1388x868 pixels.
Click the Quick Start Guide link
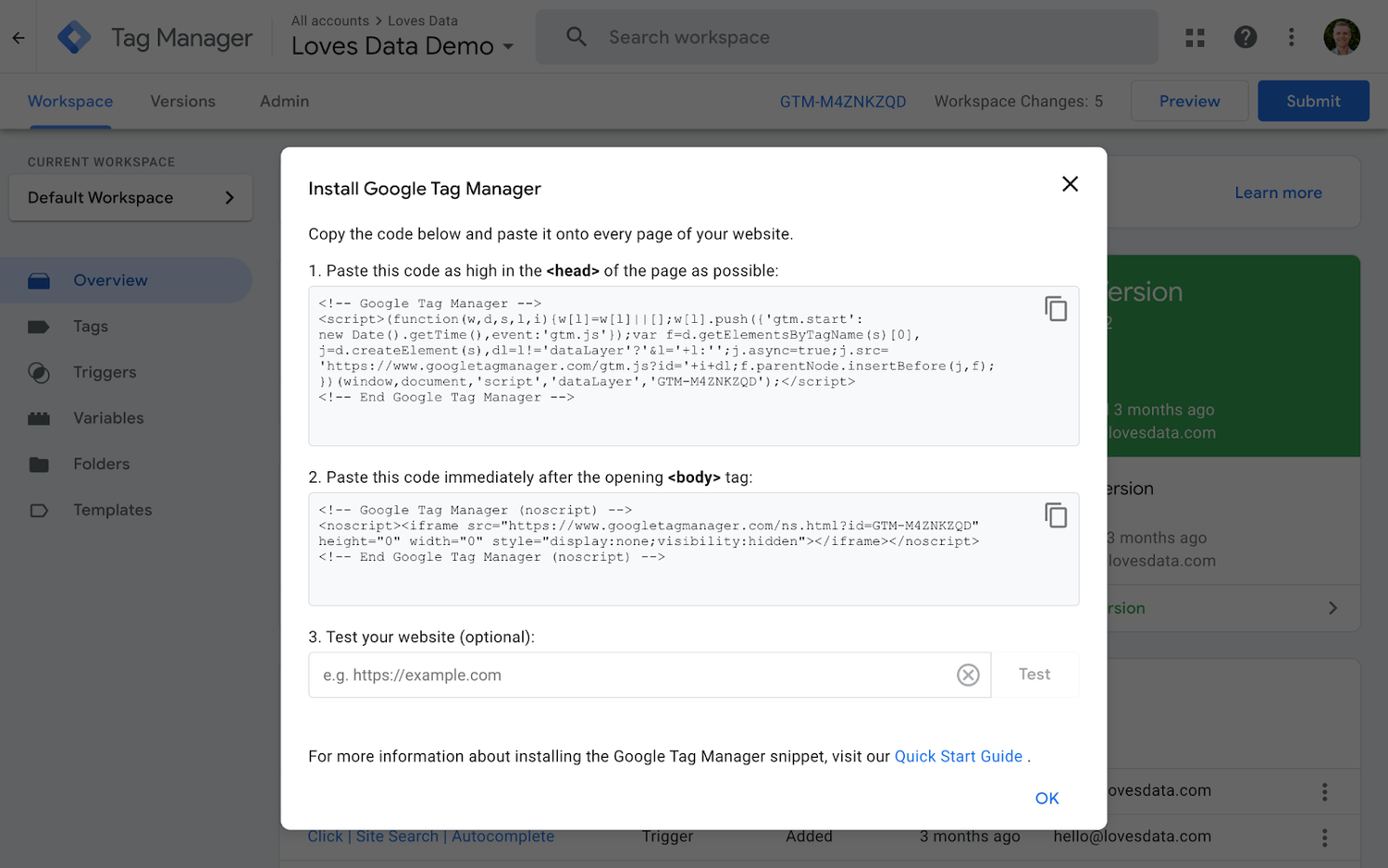[x=958, y=756]
